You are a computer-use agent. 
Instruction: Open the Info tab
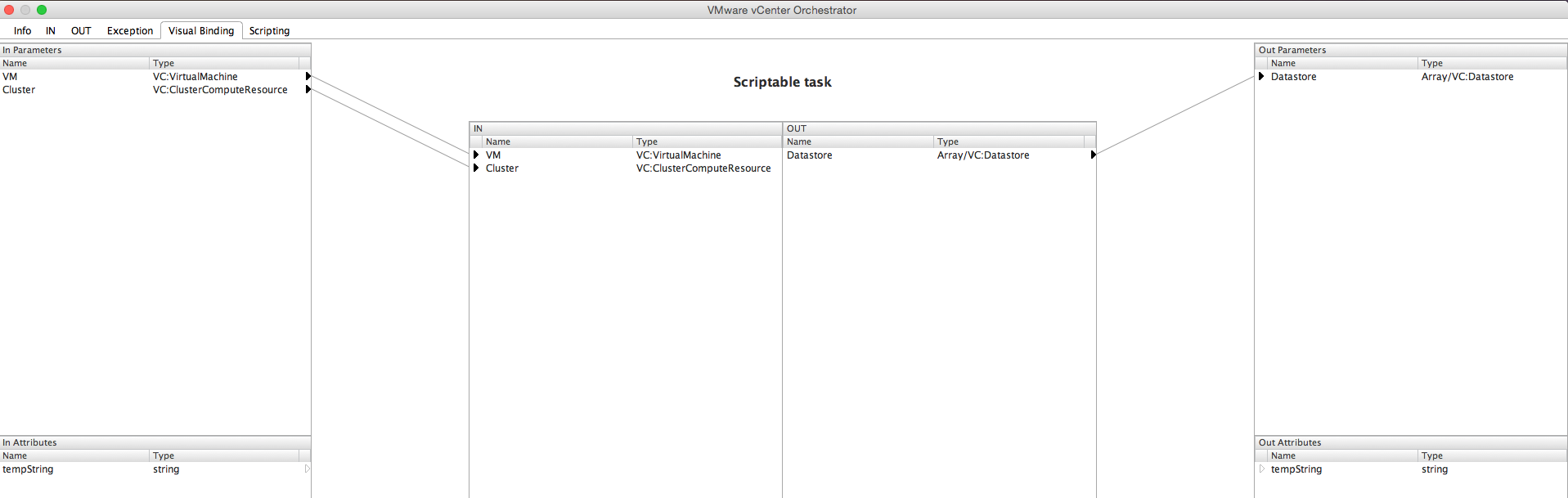[22, 31]
